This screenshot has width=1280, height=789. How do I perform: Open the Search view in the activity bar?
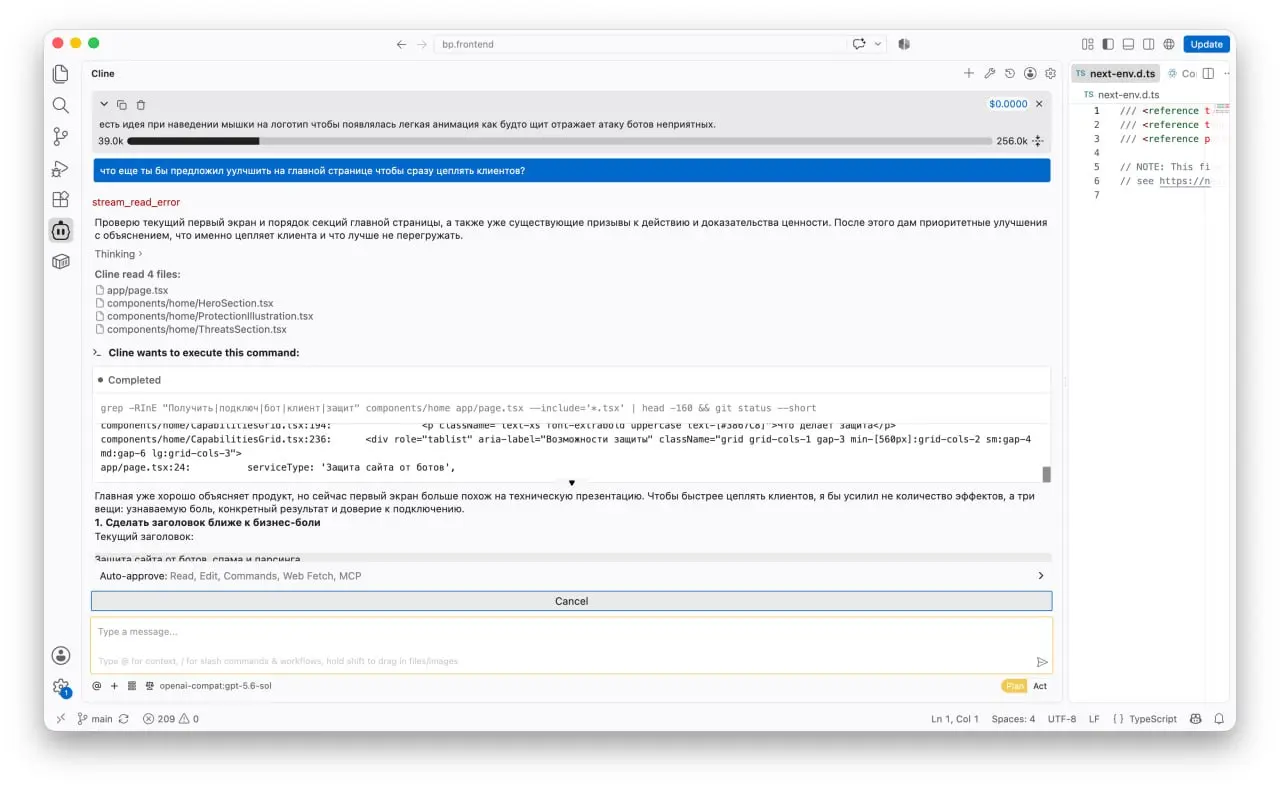pos(61,105)
